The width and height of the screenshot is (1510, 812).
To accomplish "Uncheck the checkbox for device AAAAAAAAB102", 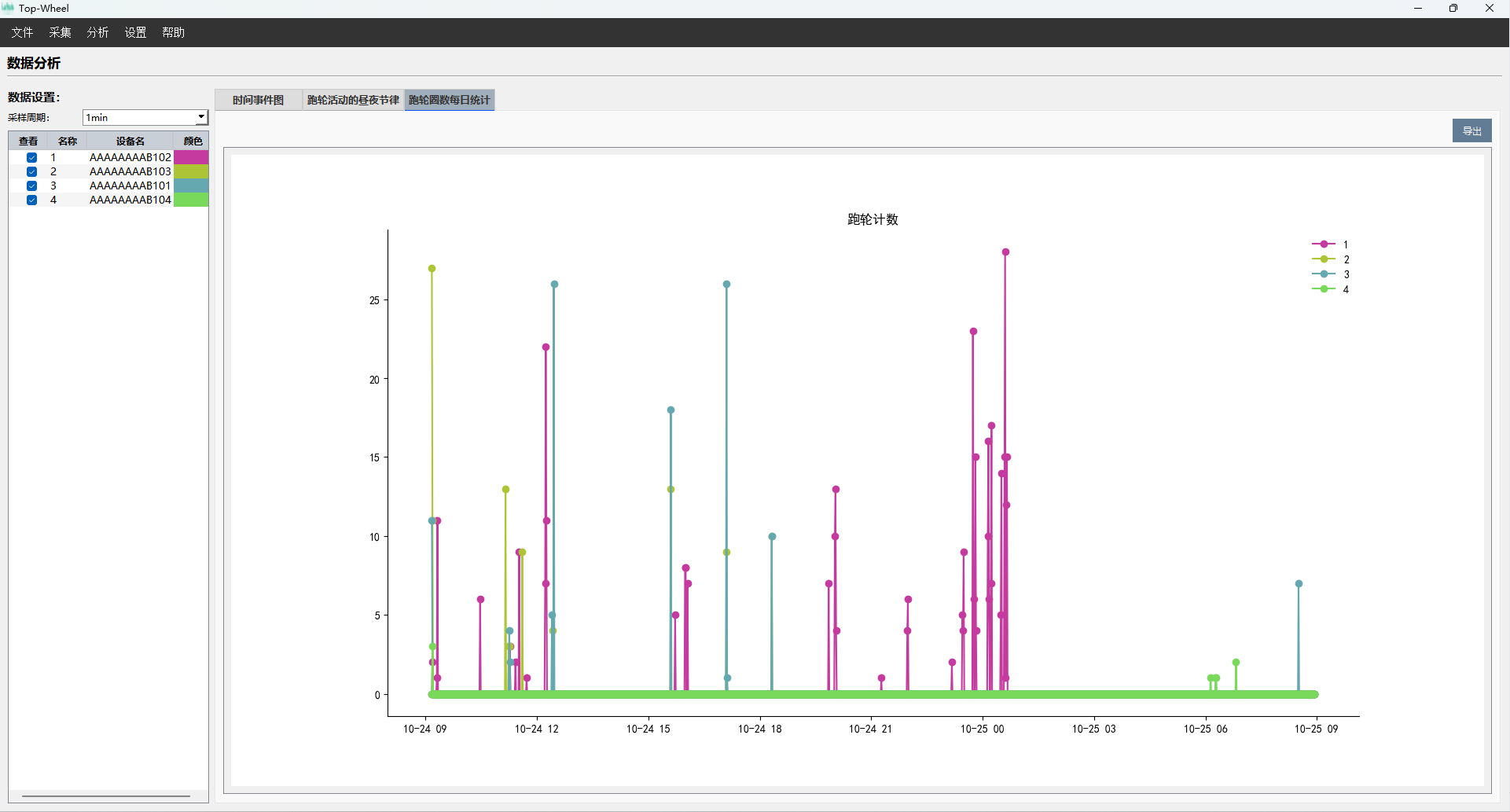I will tap(31, 157).
